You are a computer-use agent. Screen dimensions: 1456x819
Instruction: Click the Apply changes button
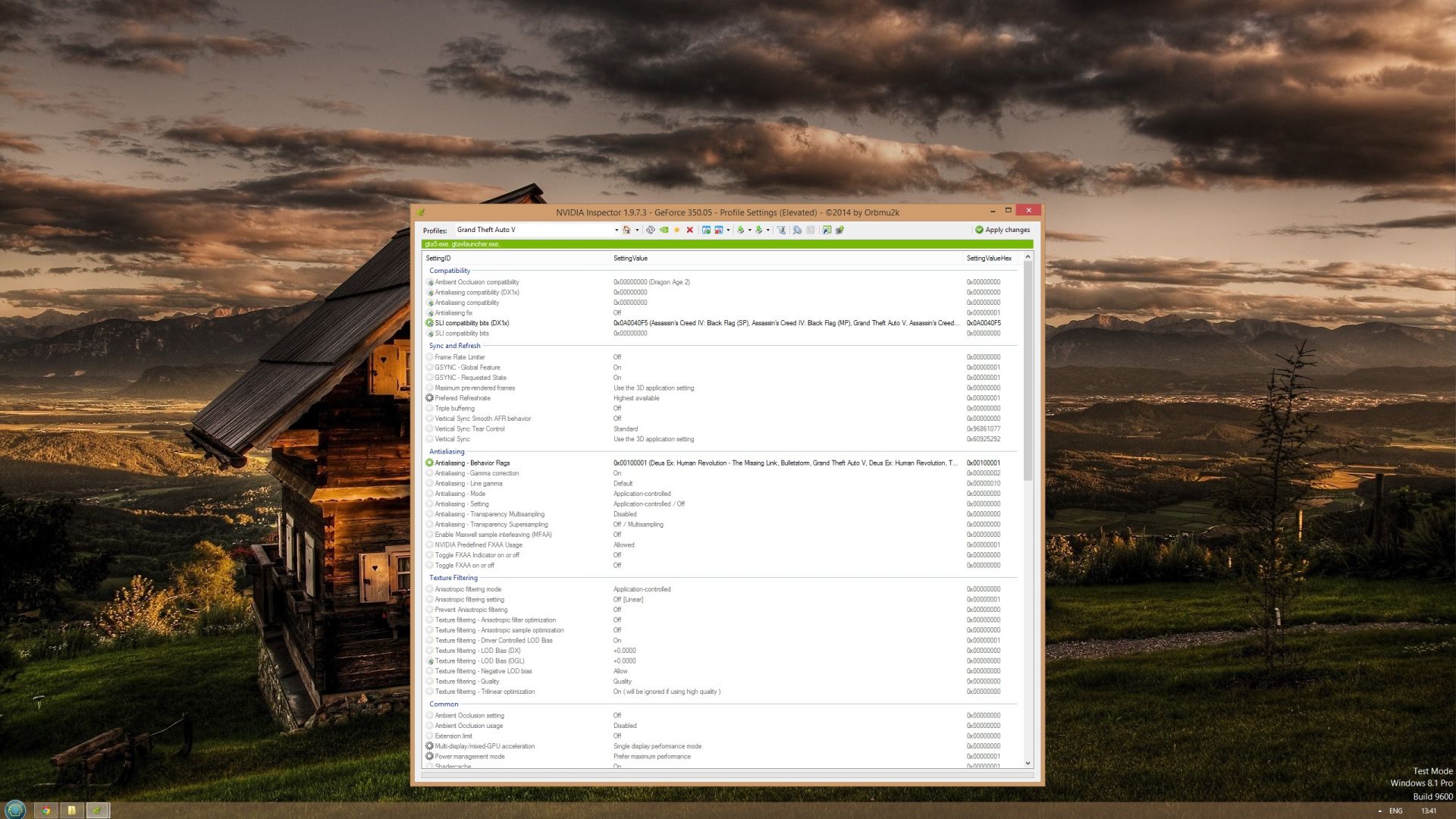click(1002, 230)
